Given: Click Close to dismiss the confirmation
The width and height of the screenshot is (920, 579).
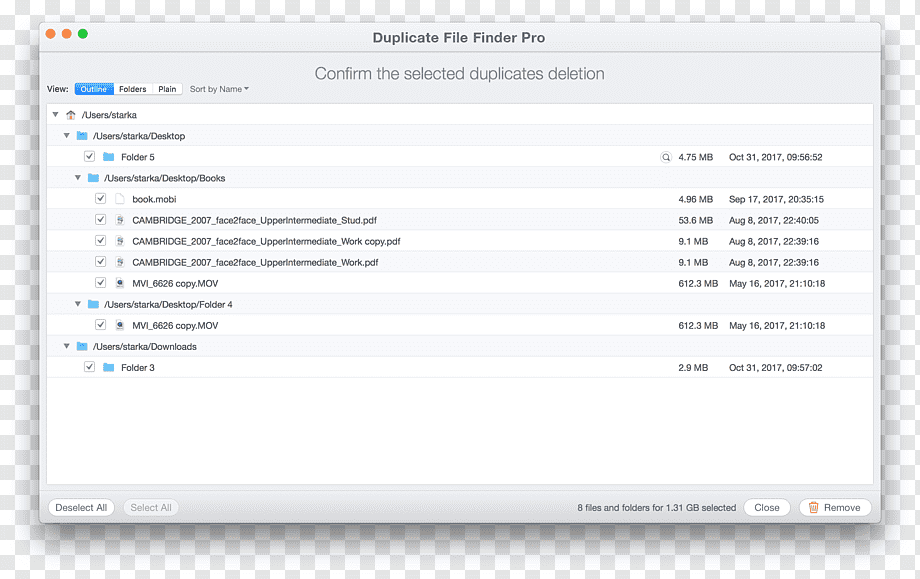Looking at the screenshot, I should pos(767,507).
